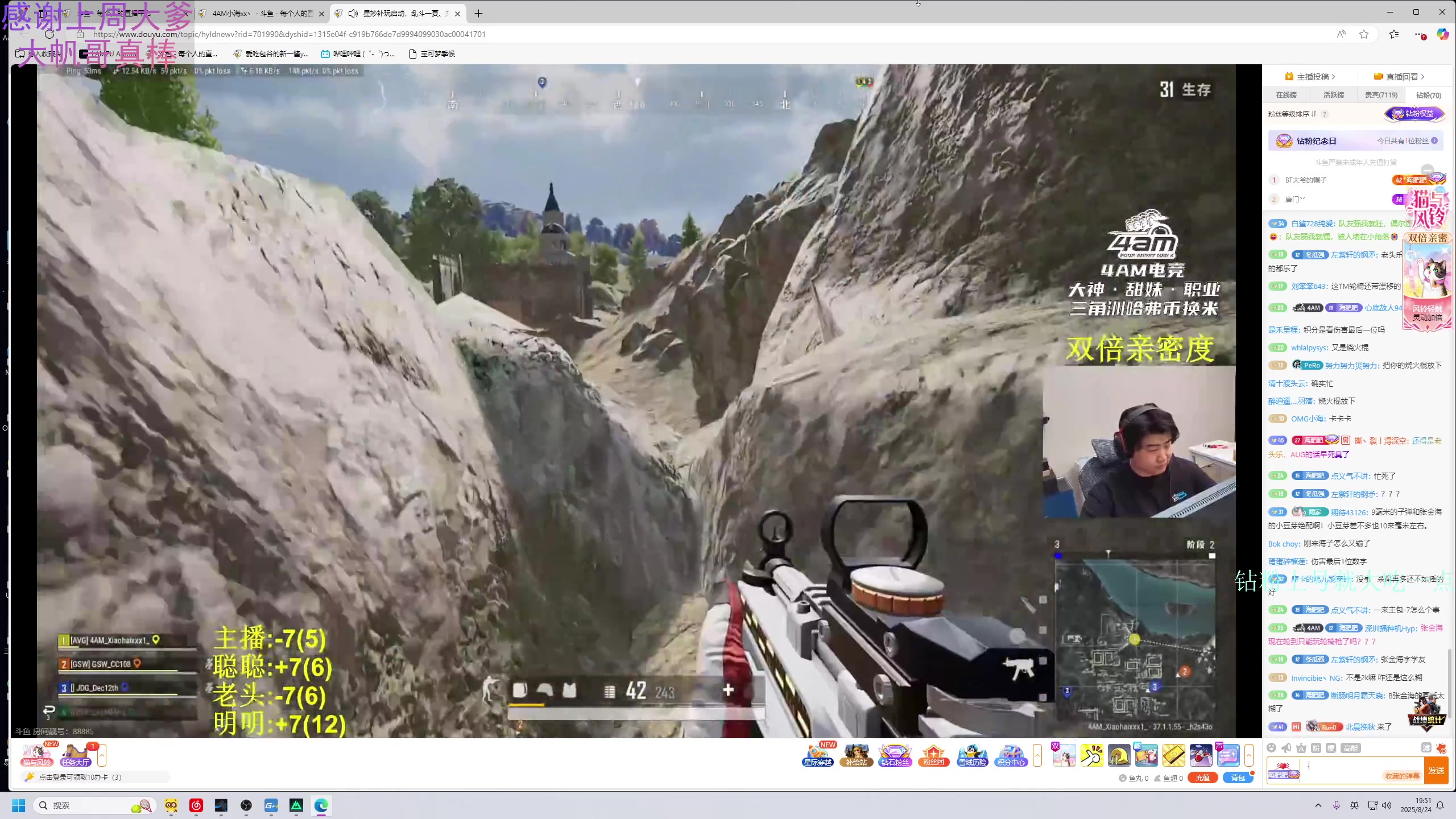
Task: Open OBS Studio from taskbar
Action: pyautogui.click(x=246, y=805)
